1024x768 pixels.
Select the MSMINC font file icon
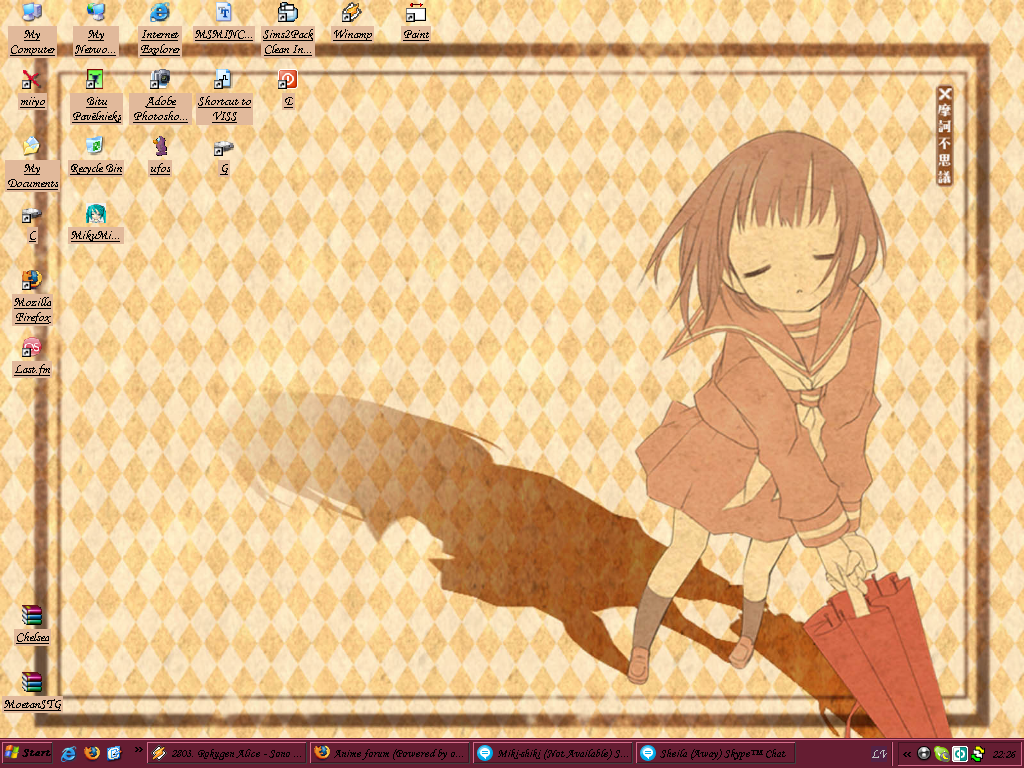pos(224,22)
